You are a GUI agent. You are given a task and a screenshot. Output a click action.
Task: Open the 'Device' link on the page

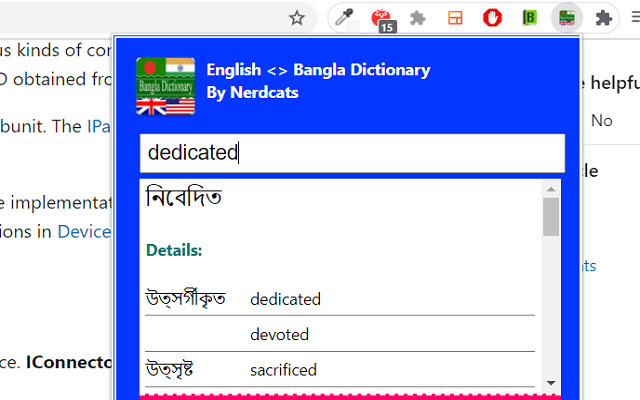83,231
